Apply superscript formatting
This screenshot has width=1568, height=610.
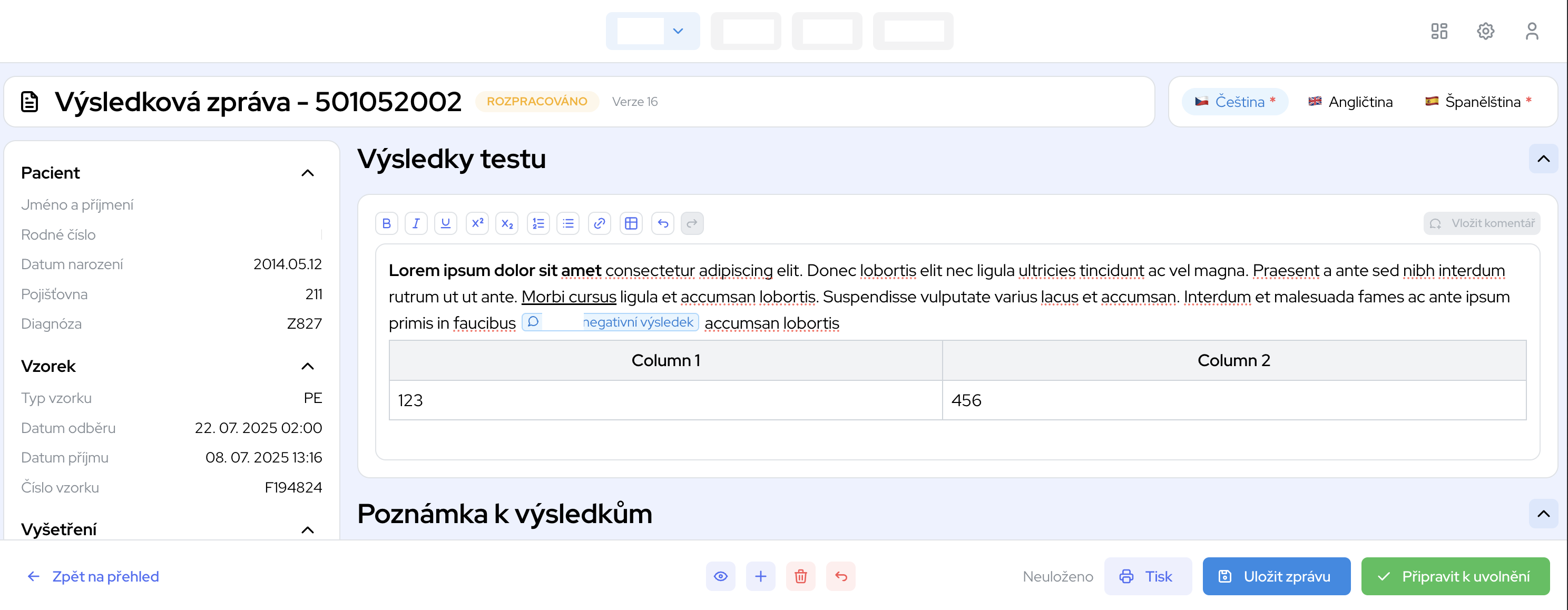point(477,223)
